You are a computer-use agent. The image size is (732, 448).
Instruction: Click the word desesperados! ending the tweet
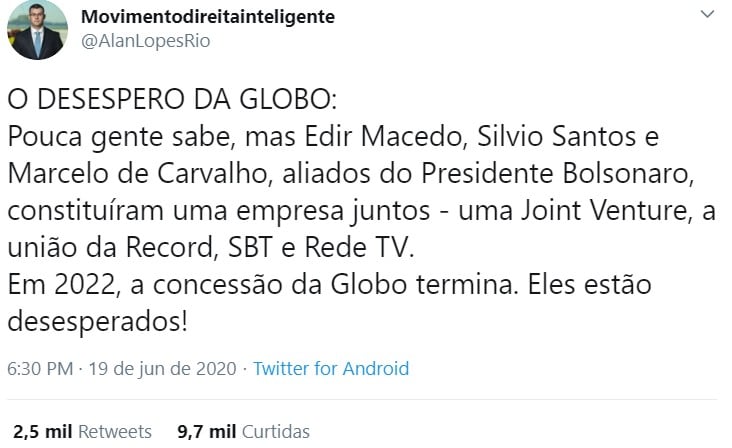pos(98,321)
